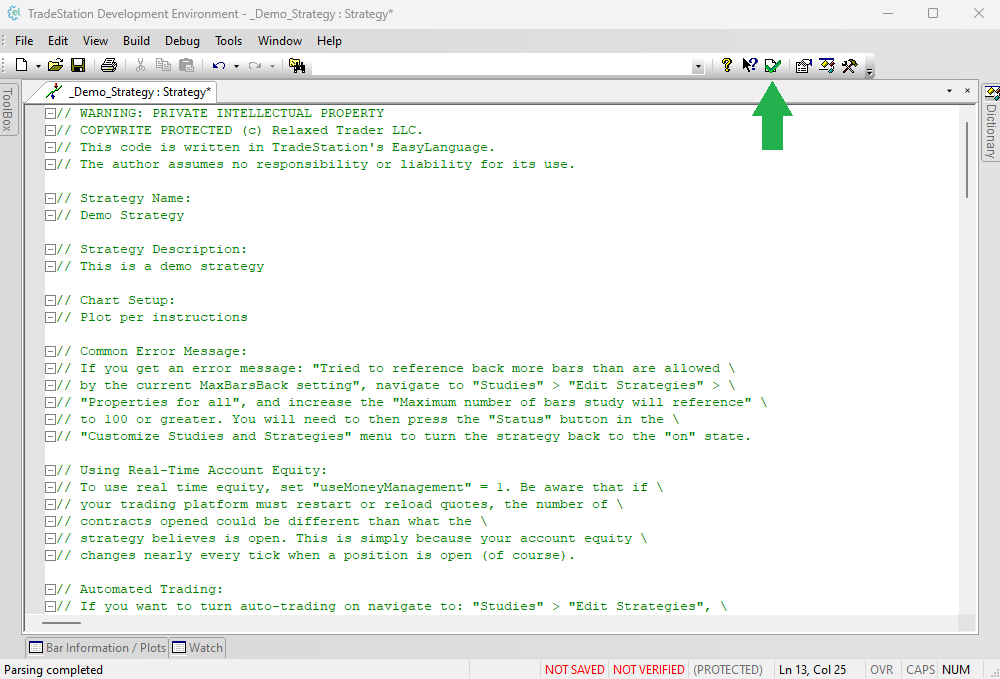Open the Debug menu
Screen dimensions: 1000x679
pos(182,41)
